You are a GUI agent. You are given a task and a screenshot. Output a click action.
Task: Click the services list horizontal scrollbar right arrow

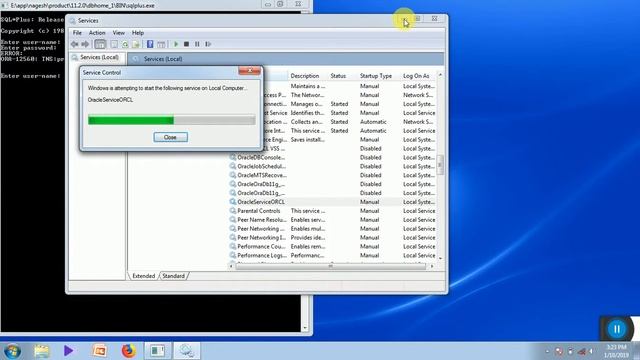coord(432,266)
